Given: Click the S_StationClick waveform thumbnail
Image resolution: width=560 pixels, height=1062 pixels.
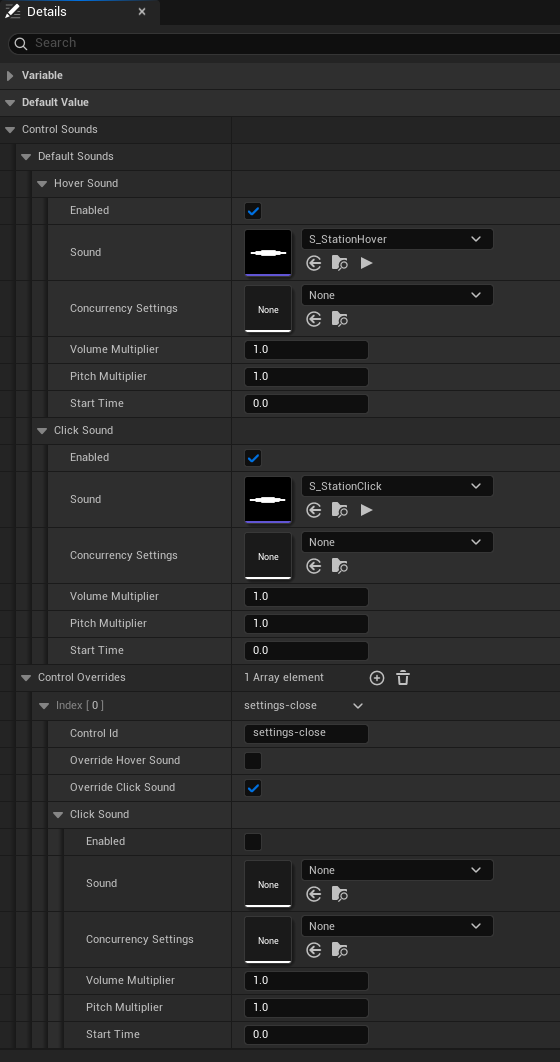Looking at the screenshot, I should click(x=268, y=500).
